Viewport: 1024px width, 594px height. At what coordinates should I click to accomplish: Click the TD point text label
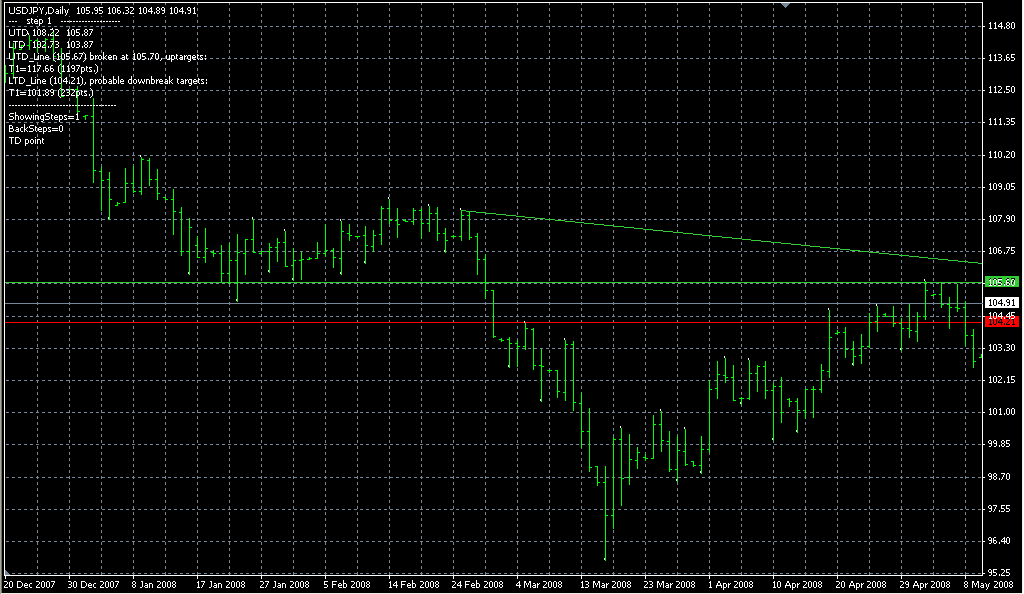26,141
